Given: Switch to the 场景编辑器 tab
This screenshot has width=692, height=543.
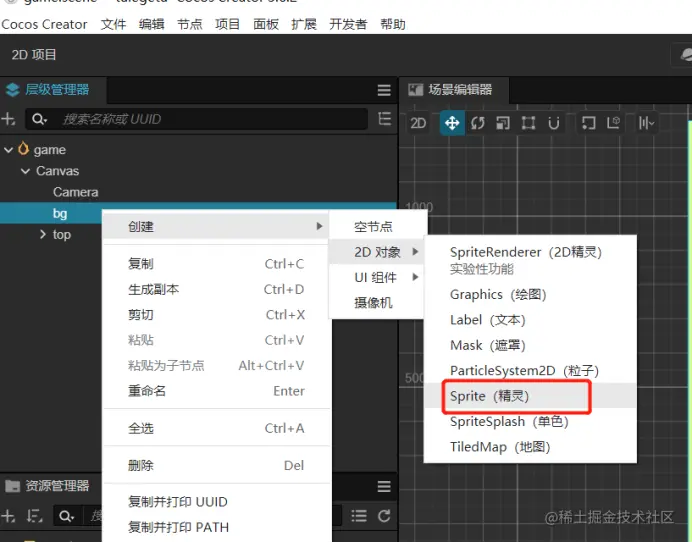Looking at the screenshot, I should point(455,90).
